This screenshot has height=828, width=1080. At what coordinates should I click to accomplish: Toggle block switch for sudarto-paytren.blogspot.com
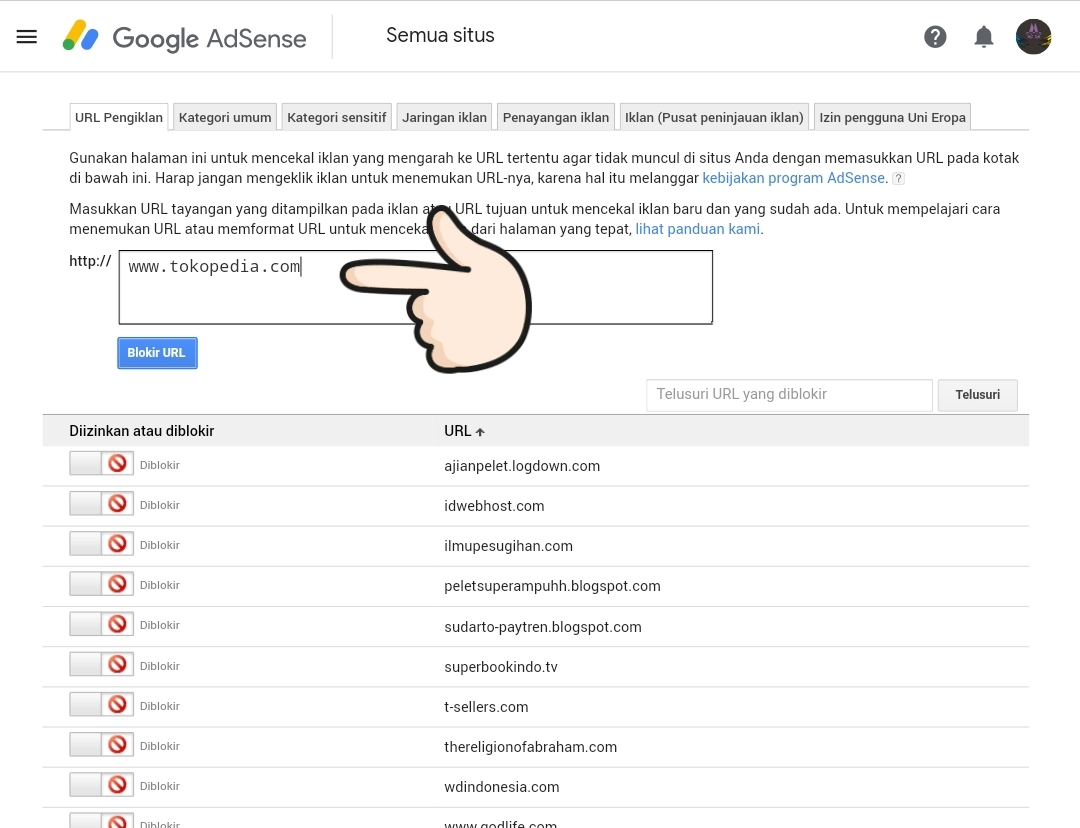[101, 624]
